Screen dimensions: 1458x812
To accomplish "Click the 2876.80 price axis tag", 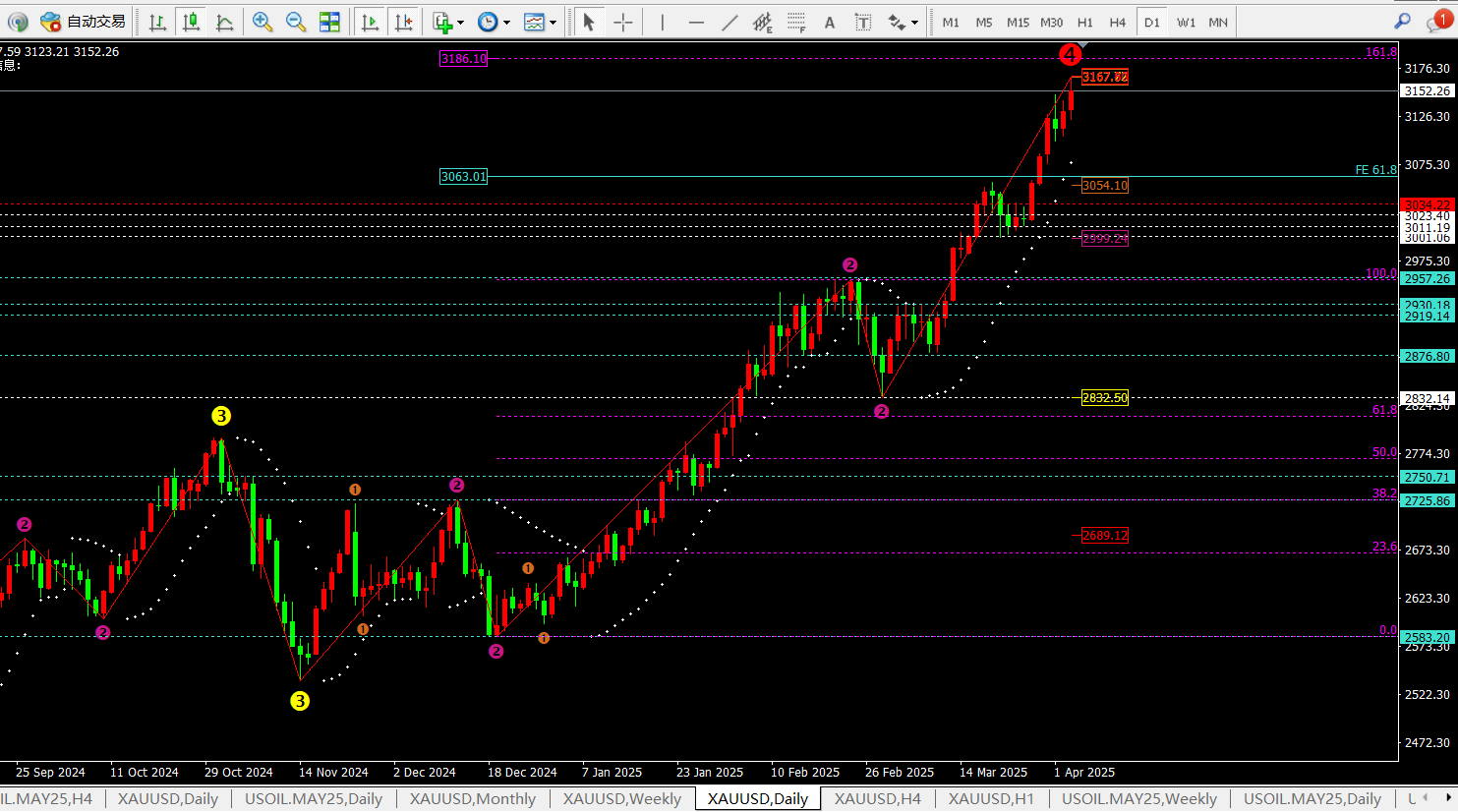I will [1427, 356].
